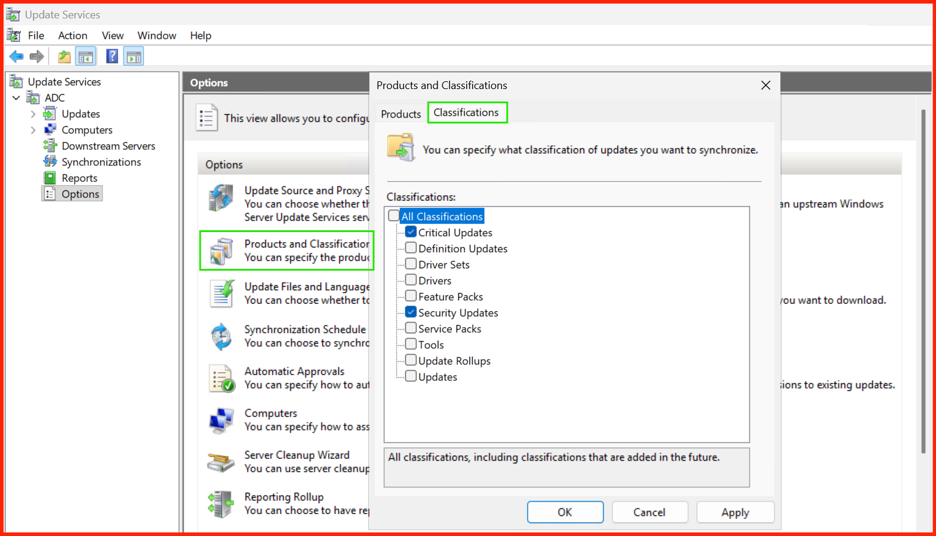Click the Cancel button
Image resolution: width=936 pixels, height=536 pixels.
[649, 512]
